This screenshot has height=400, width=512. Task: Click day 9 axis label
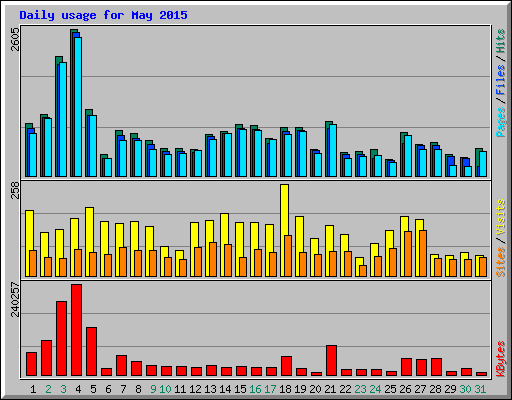153,389
